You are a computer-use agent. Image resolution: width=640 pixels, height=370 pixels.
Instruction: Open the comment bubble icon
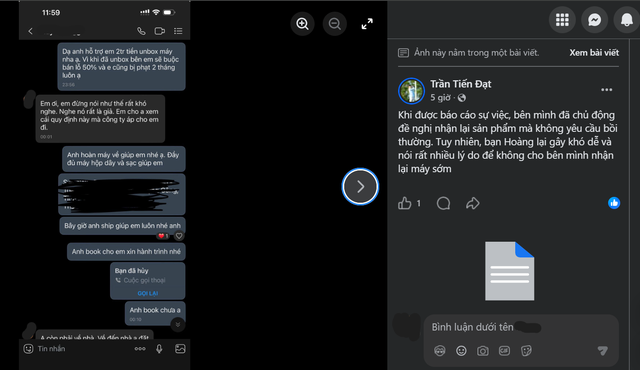(443, 203)
